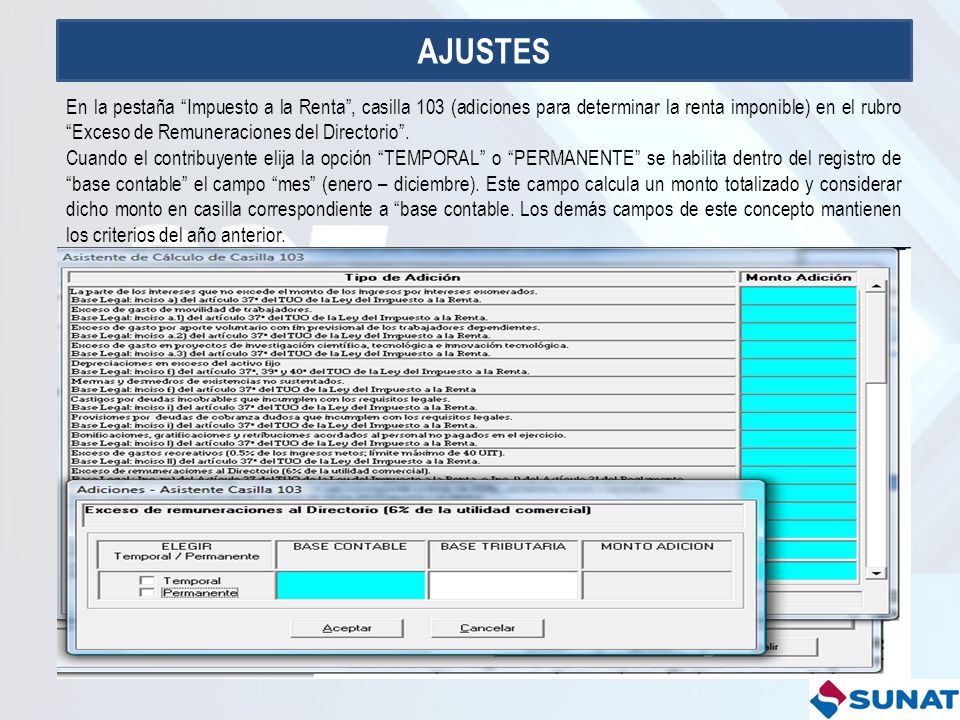Click the scrollbar up arrow in Casilla 103 list
The image size is (960, 720).
tap(876, 285)
